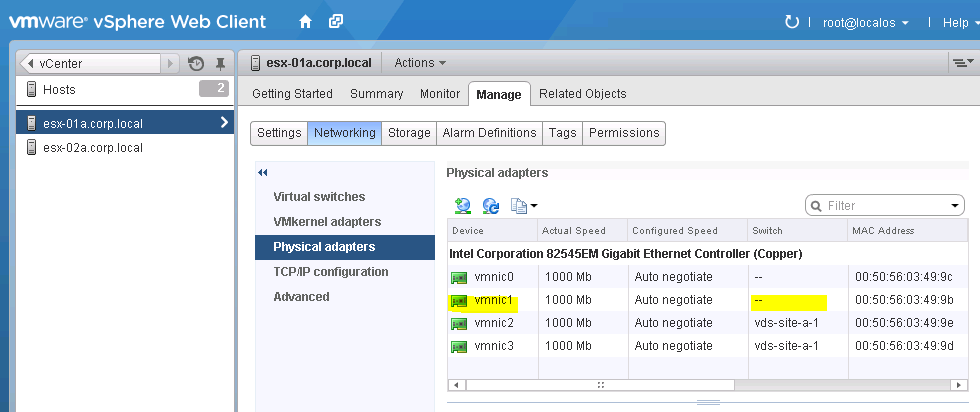The image size is (980, 412).
Task: Pin the navigator panel
Action: click(220, 63)
